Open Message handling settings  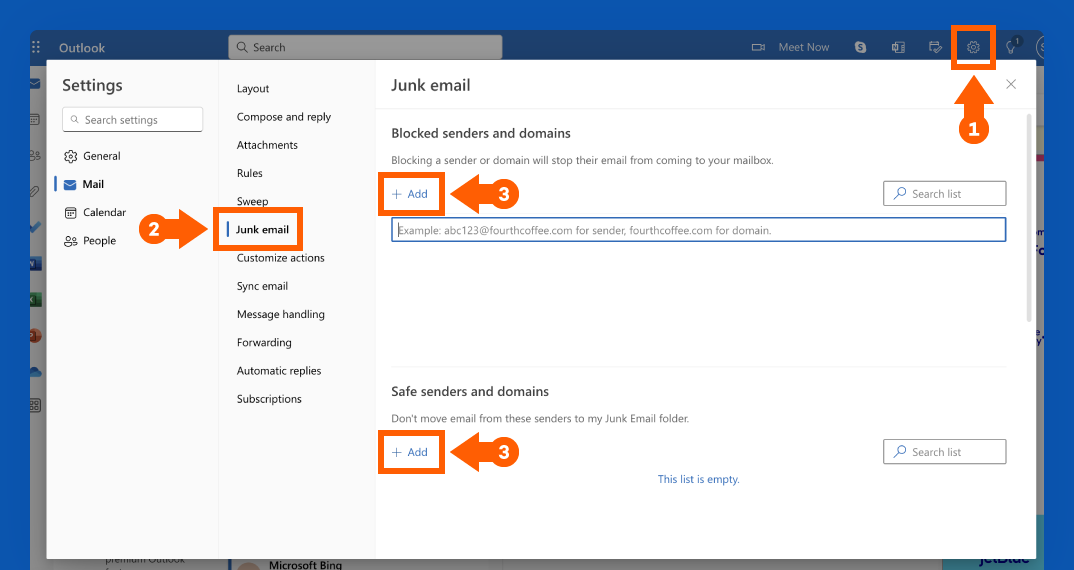pyautogui.click(x=280, y=314)
